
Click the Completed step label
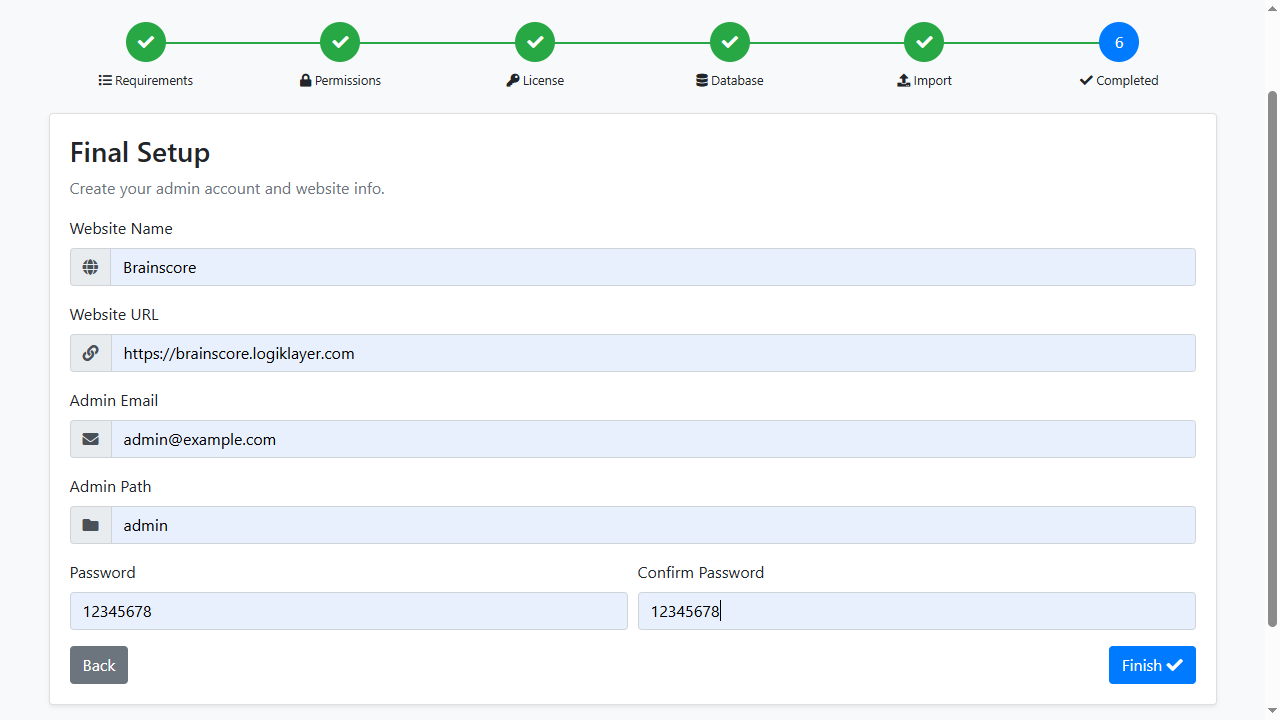click(x=1119, y=80)
